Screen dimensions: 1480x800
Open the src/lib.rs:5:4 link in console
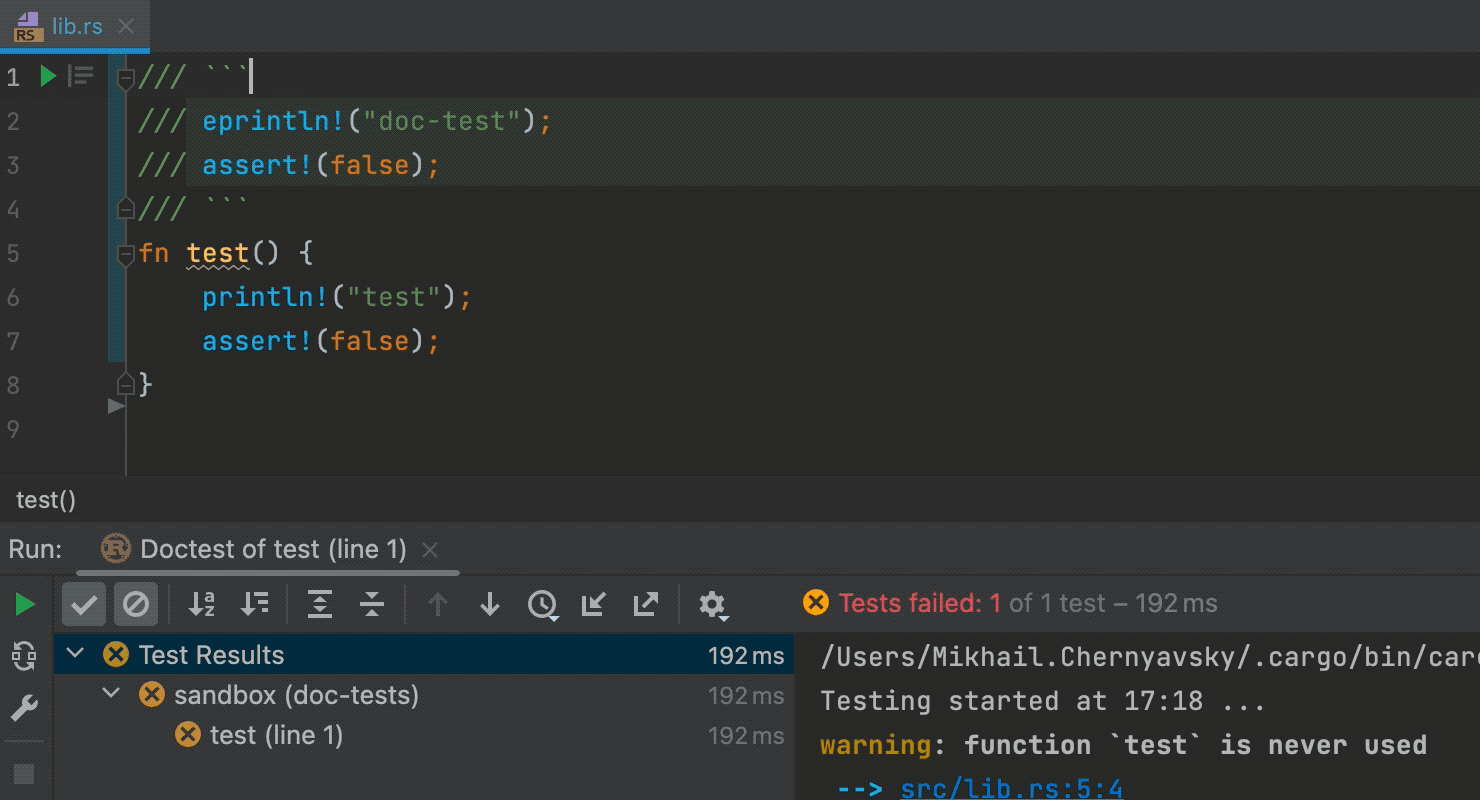(1012, 789)
